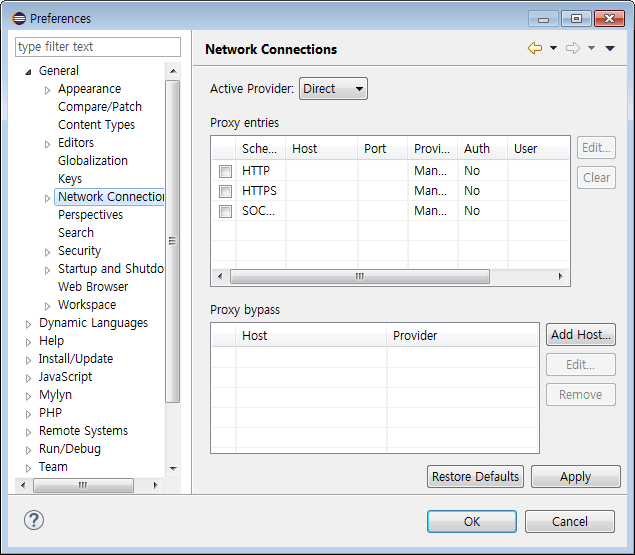Enable the HTTP proxy entry checkbox
This screenshot has width=635, height=555.
226,171
